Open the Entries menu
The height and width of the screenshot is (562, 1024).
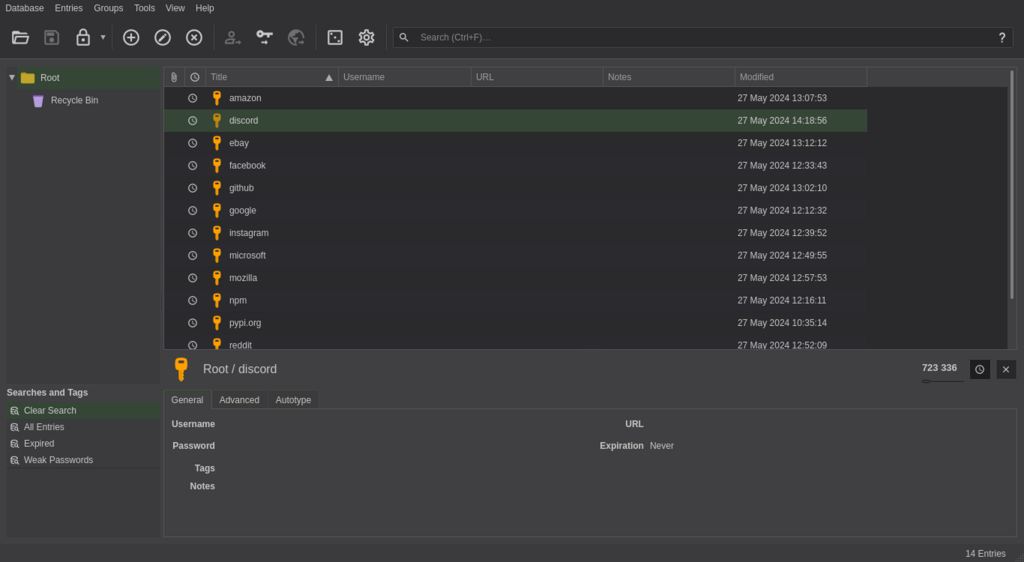point(69,8)
